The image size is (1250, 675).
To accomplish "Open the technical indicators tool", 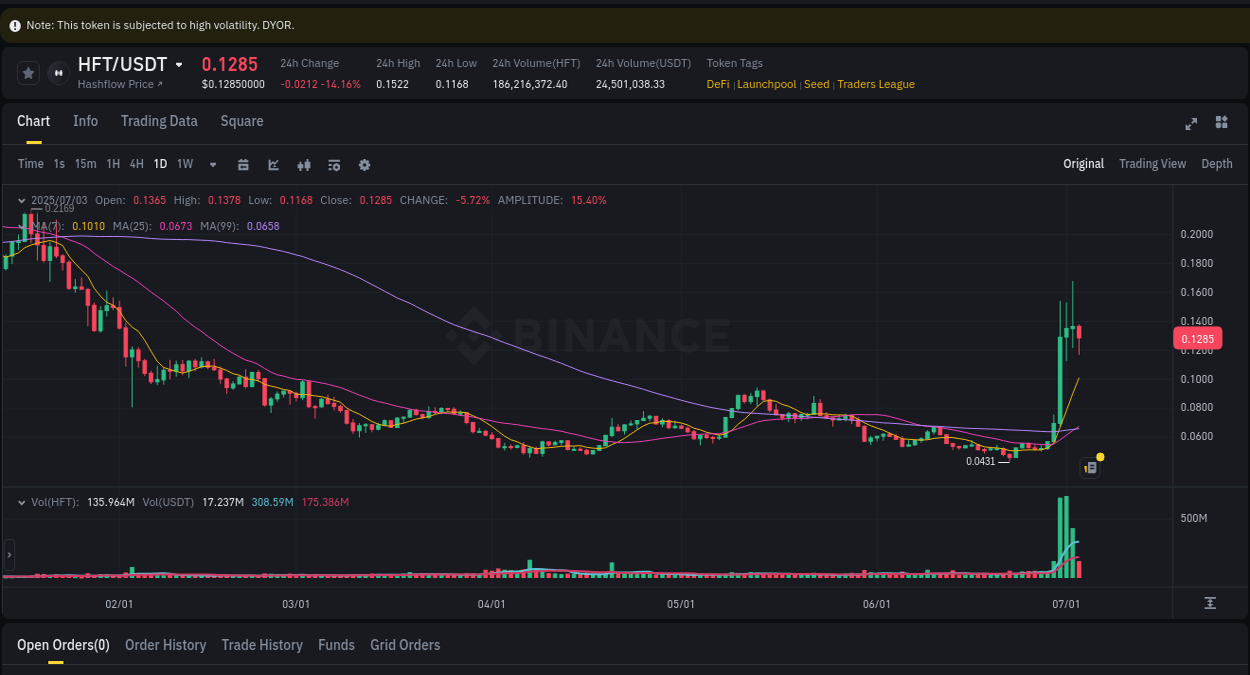I will click(304, 164).
